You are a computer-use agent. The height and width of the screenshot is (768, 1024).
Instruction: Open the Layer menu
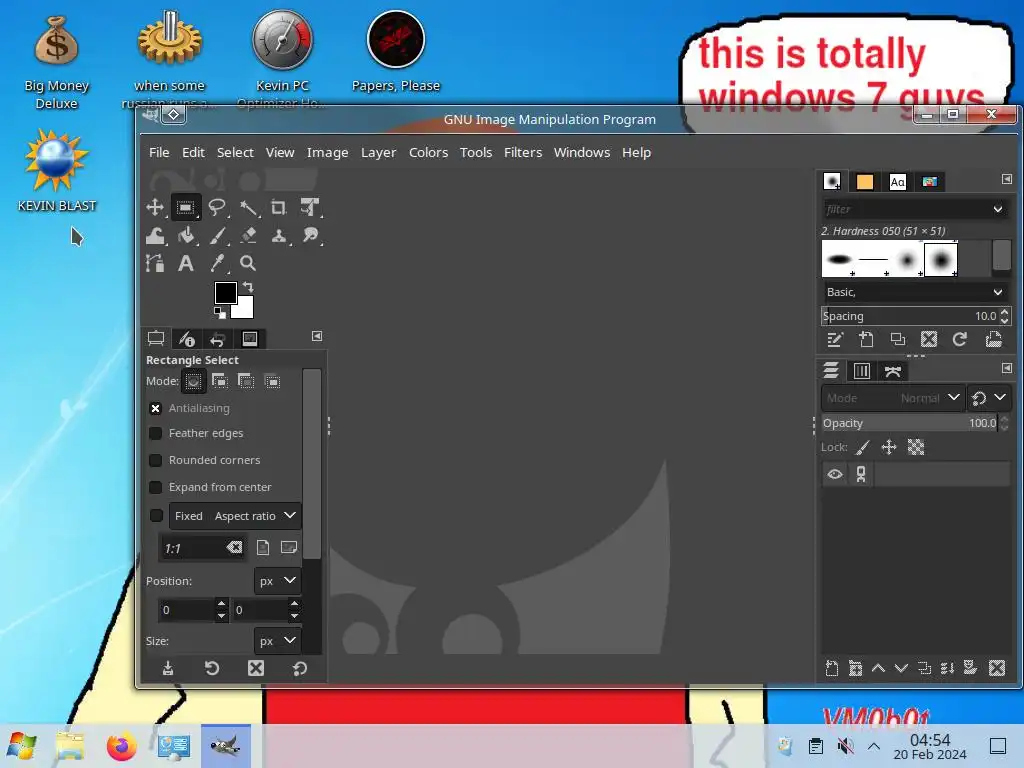[x=379, y=152]
